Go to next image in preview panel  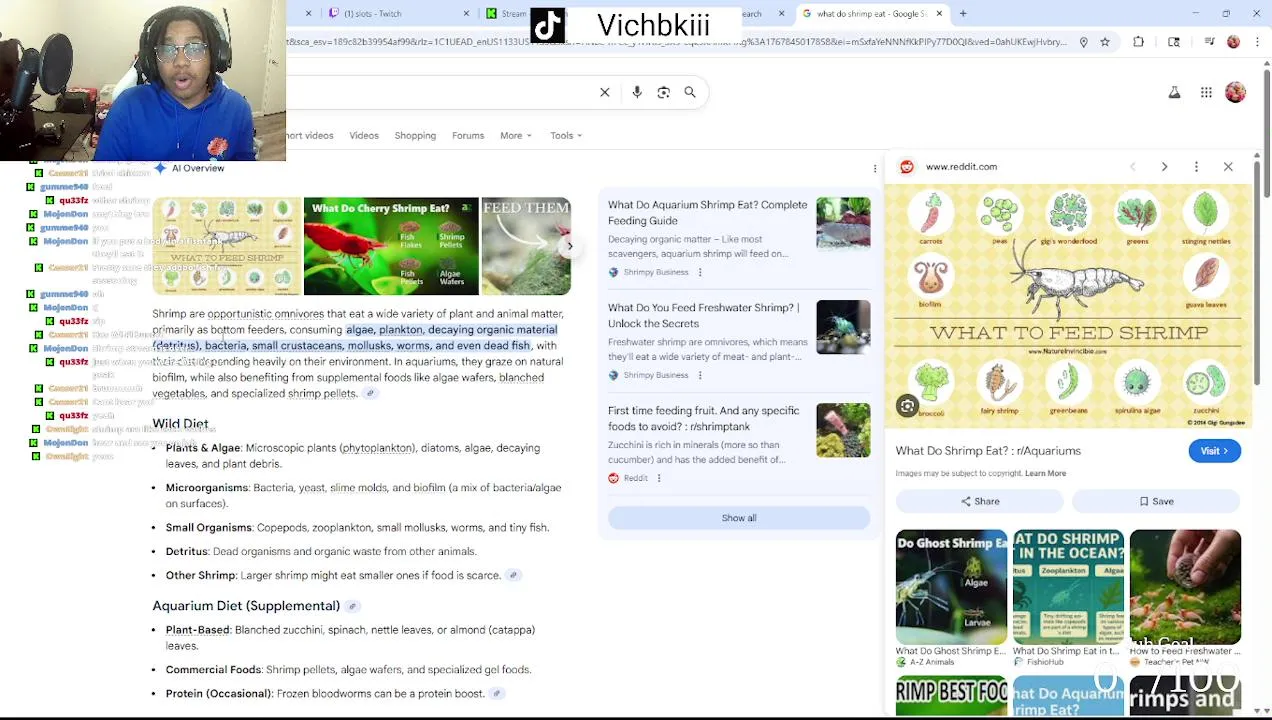coord(1164,167)
